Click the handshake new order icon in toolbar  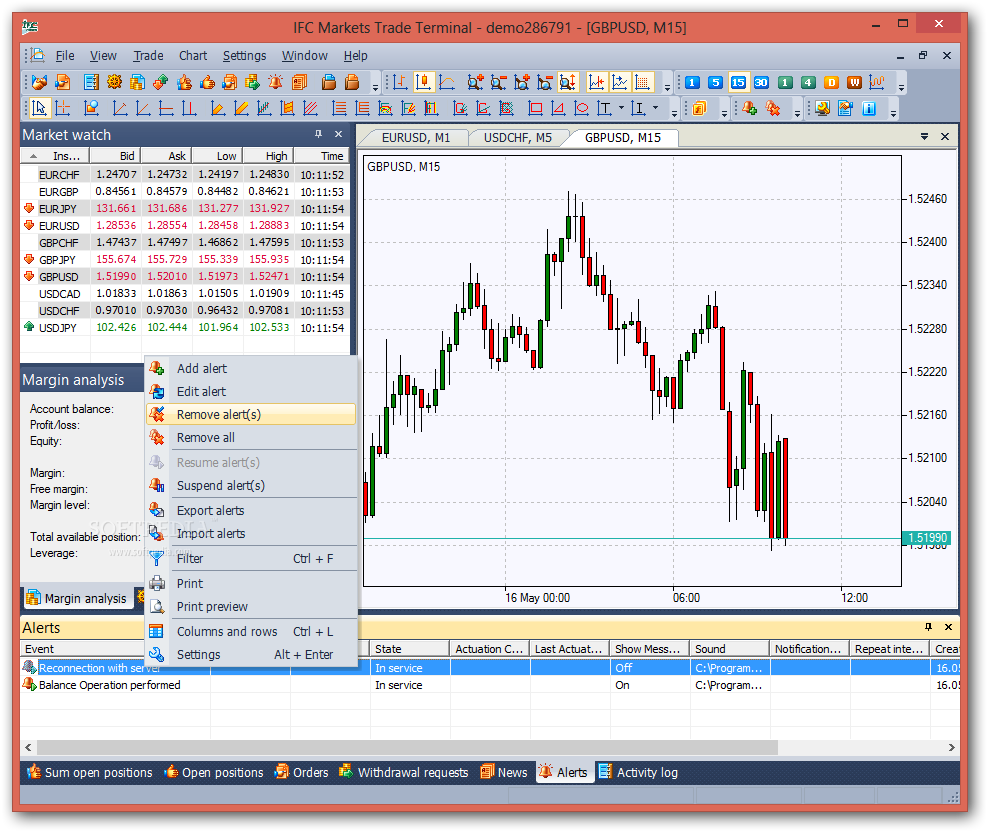40,83
